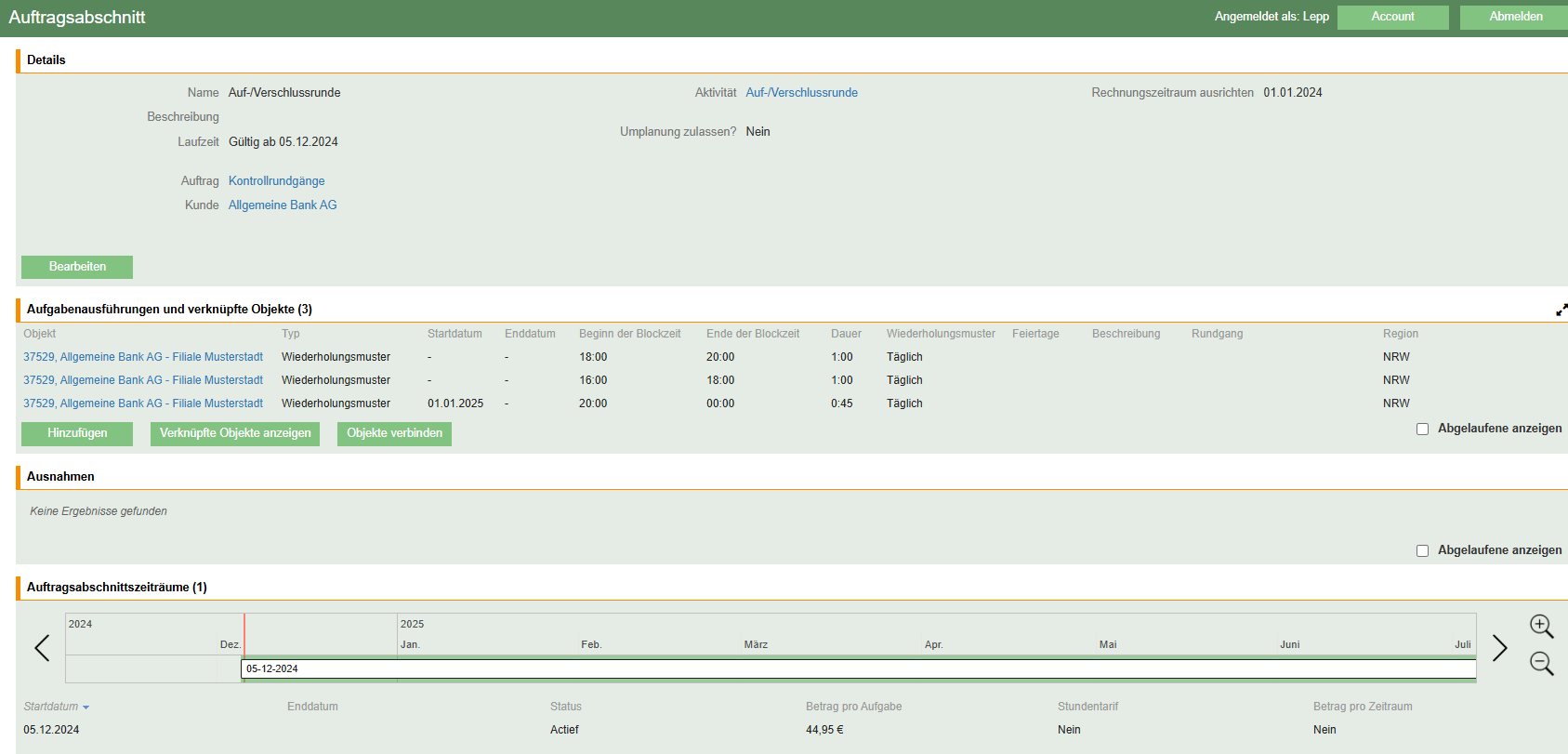1568x754 pixels.
Task: Click the Hinzufügen button
Action: click(77, 433)
